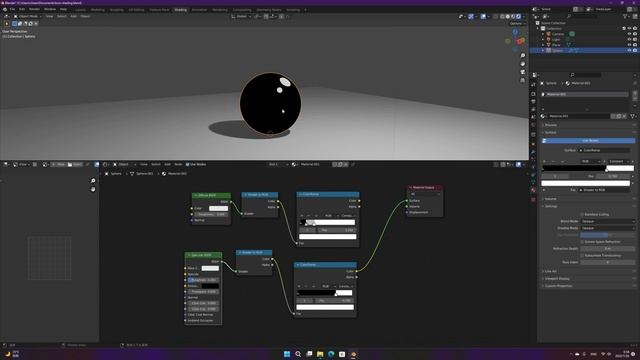Click the navigation gizmo red X axis
Viewport: 640px width, 360px height.
pos(520,41)
